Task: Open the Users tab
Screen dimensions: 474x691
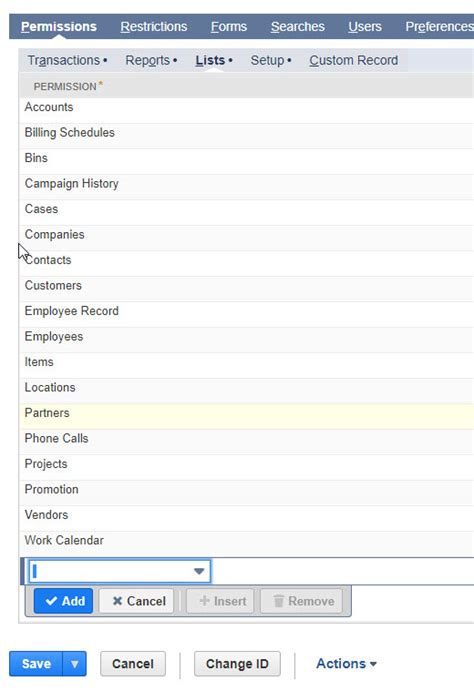Action: tap(365, 26)
